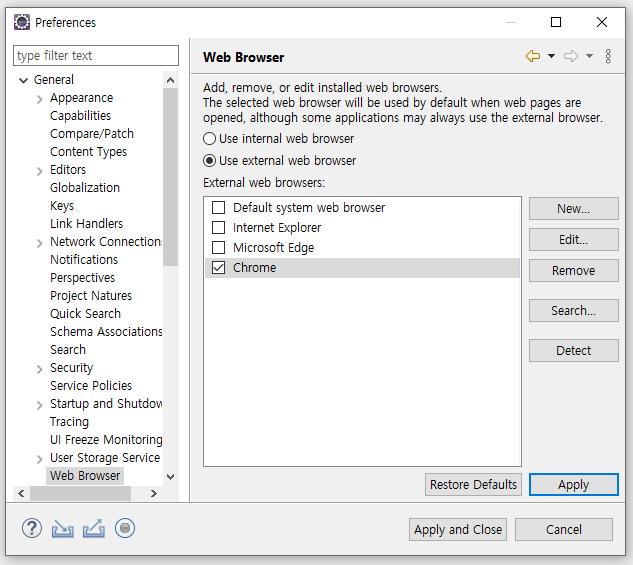Screen dimensions: 633x565
Task: Select Default system web browser label
Action: pyautogui.click(x=309, y=208)
